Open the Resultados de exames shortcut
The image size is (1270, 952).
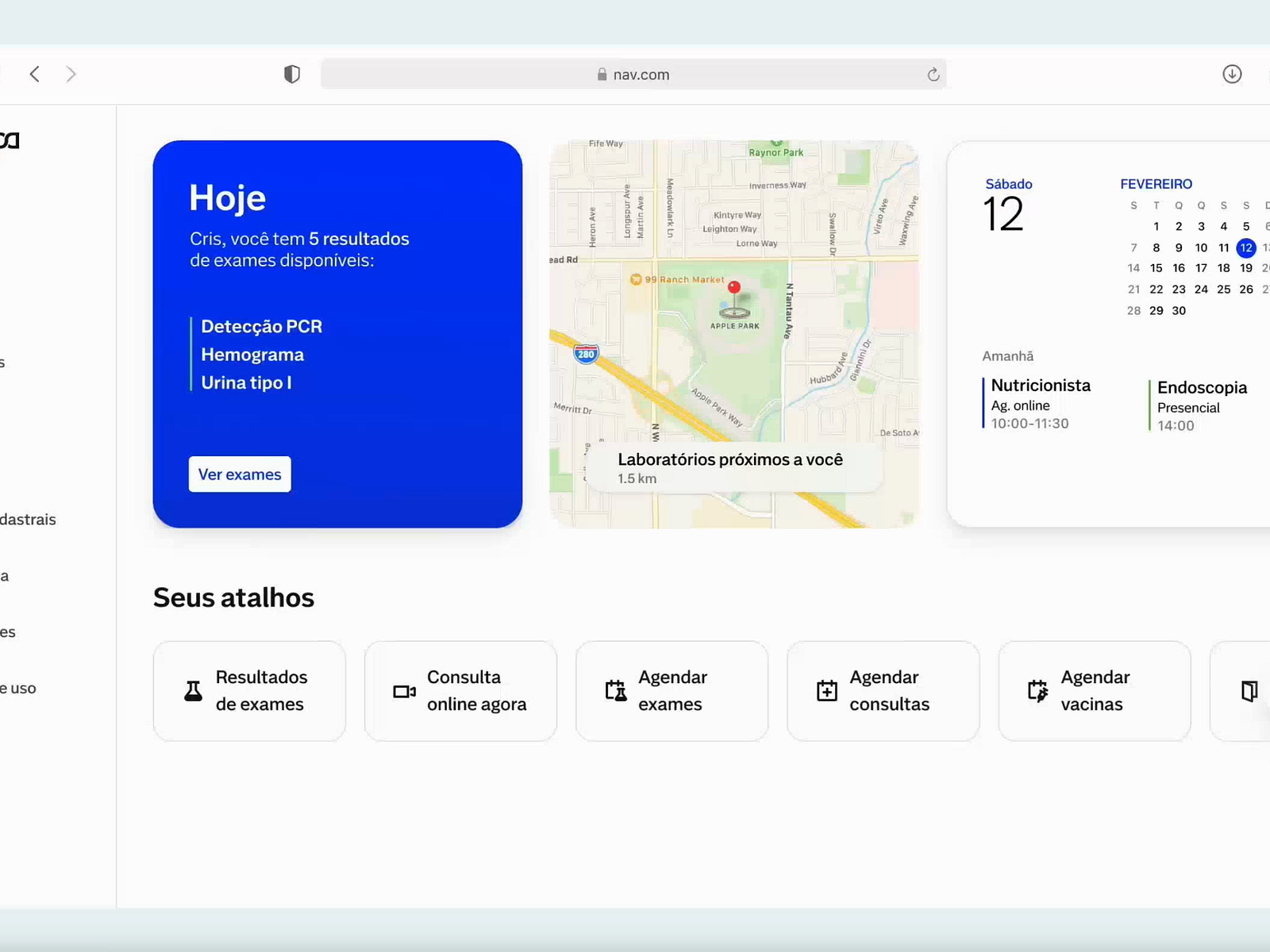pyautogui.click(x=249, y=691)
